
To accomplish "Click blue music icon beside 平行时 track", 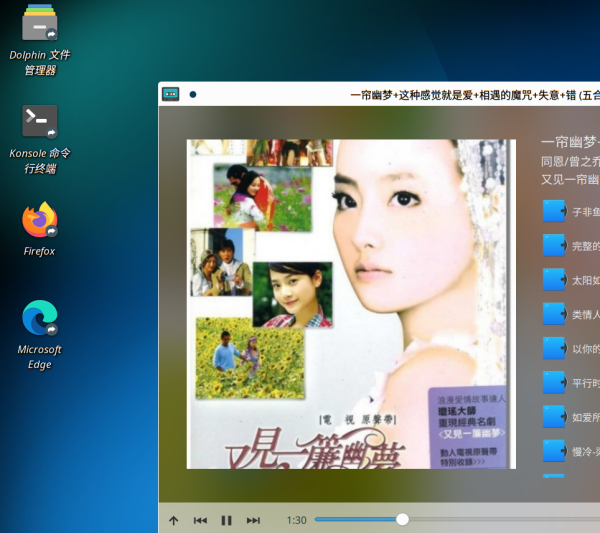I will 554,382.
